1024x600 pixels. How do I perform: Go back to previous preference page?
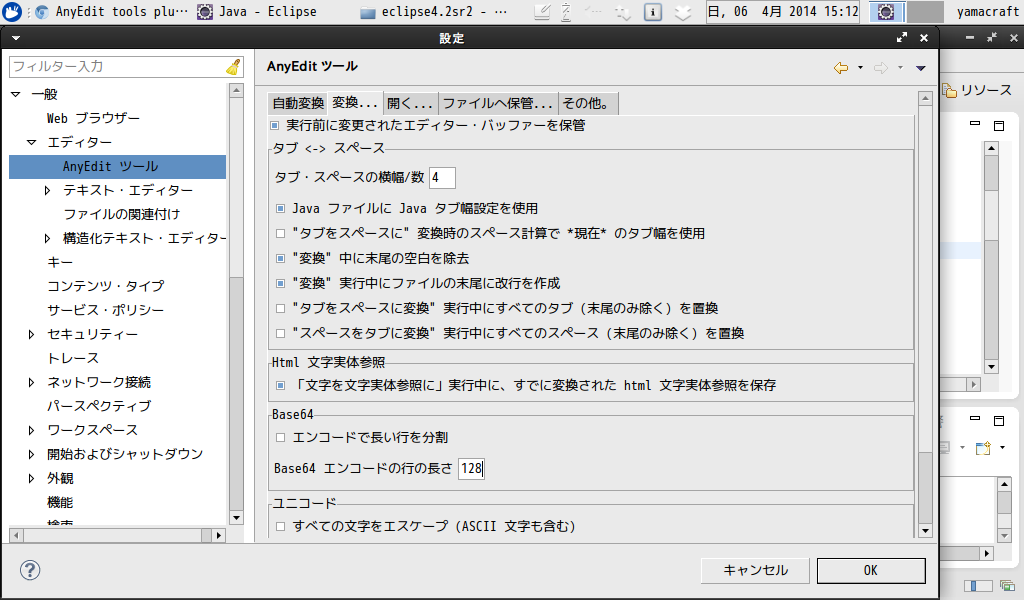(840, 67)
